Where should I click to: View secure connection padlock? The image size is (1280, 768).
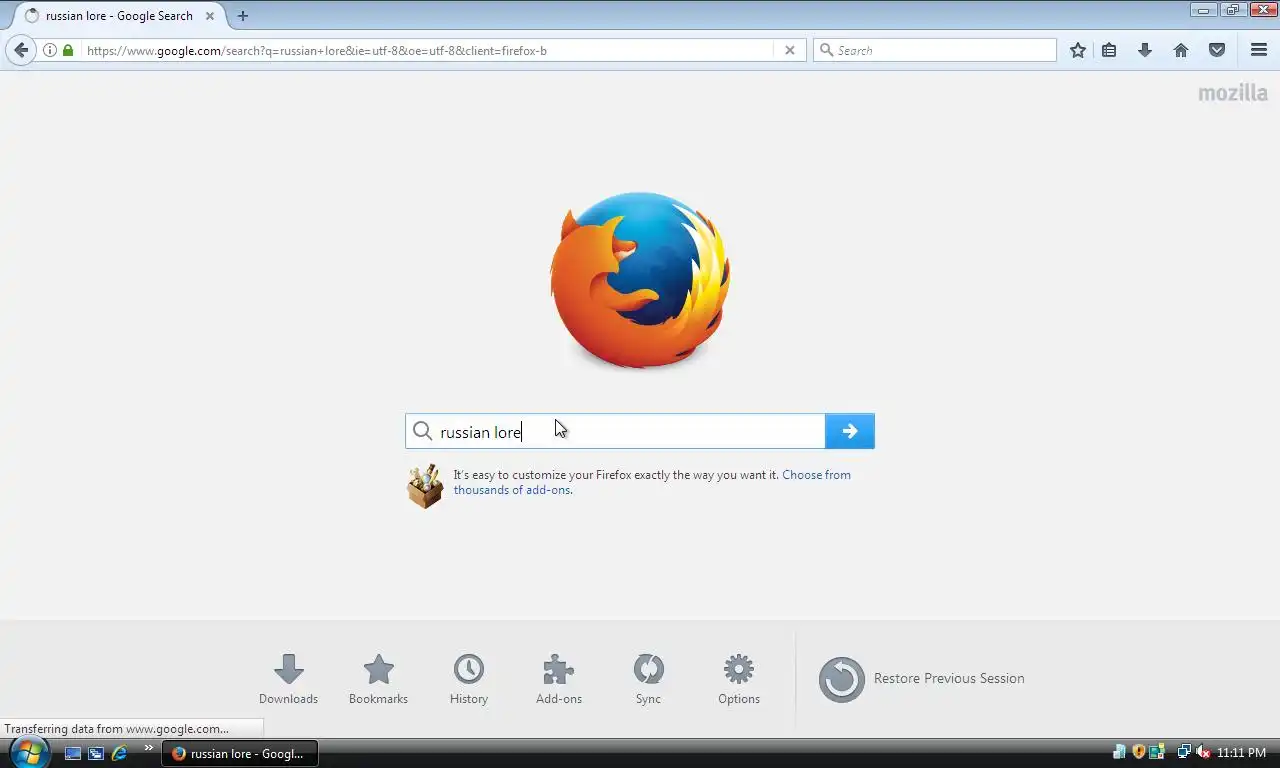[68, 50]
